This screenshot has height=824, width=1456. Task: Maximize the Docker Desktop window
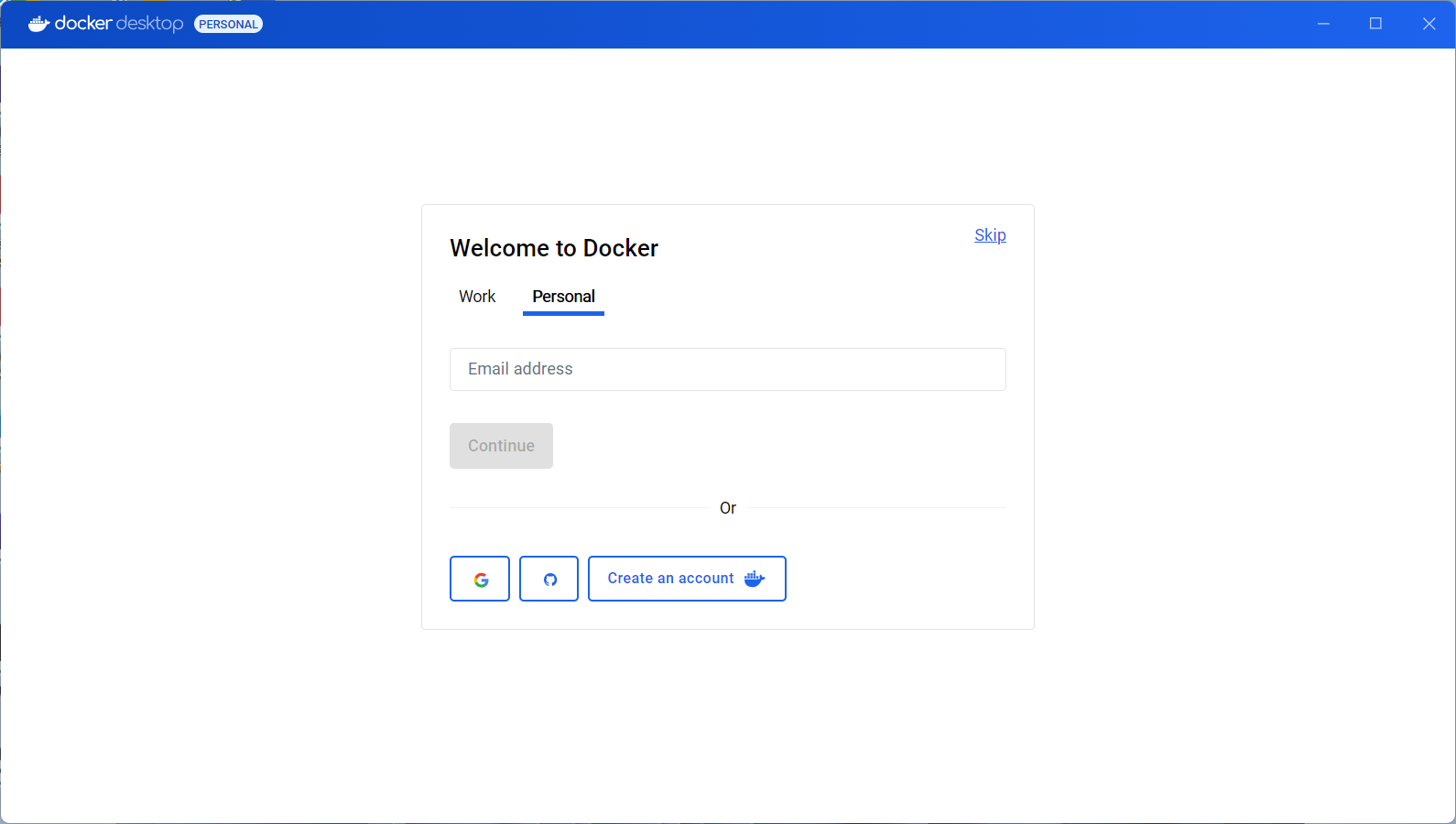[x=1375, y=24]
